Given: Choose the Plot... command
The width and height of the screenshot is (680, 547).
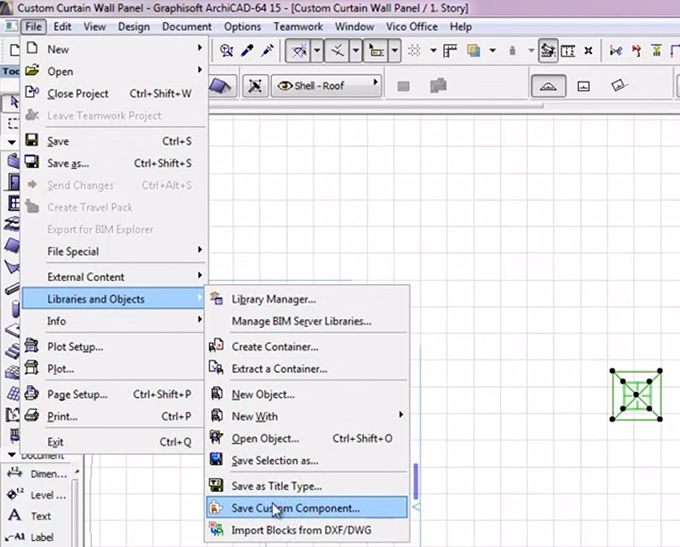Looking at the screenshot, I should click(113, 369).
